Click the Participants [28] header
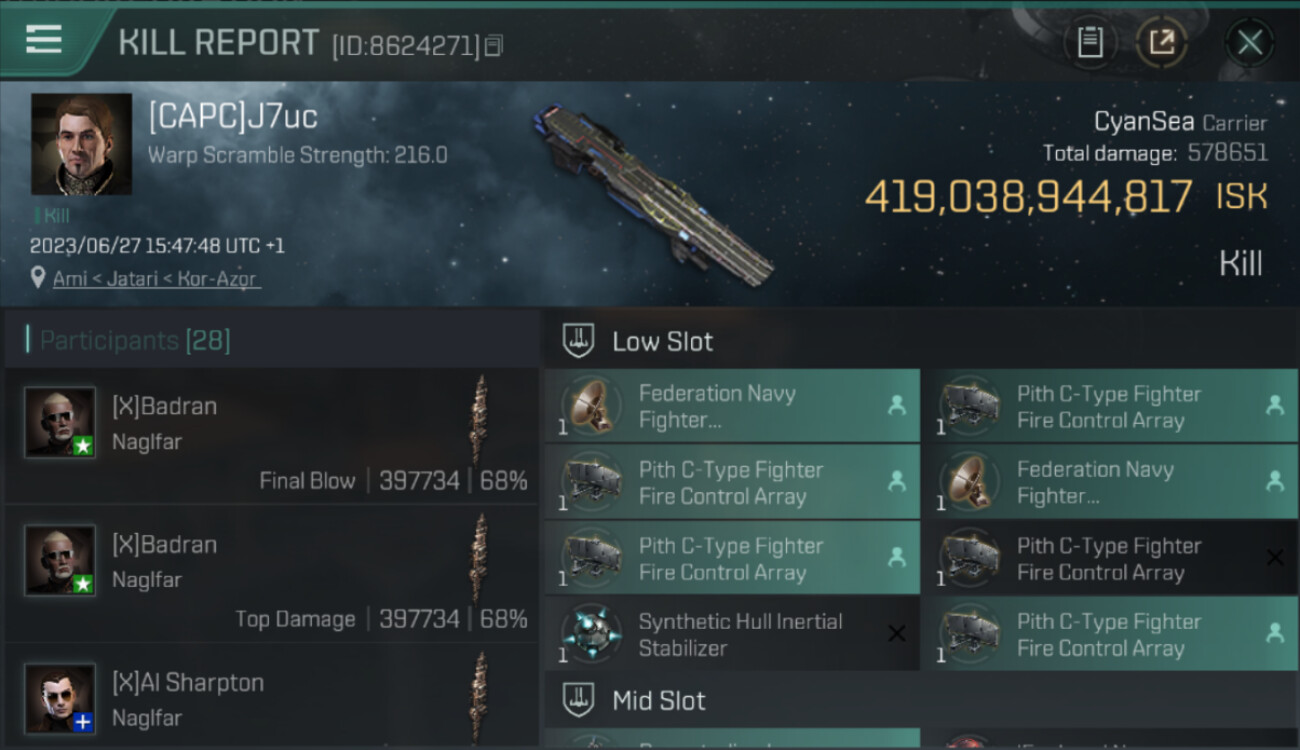 135,341
